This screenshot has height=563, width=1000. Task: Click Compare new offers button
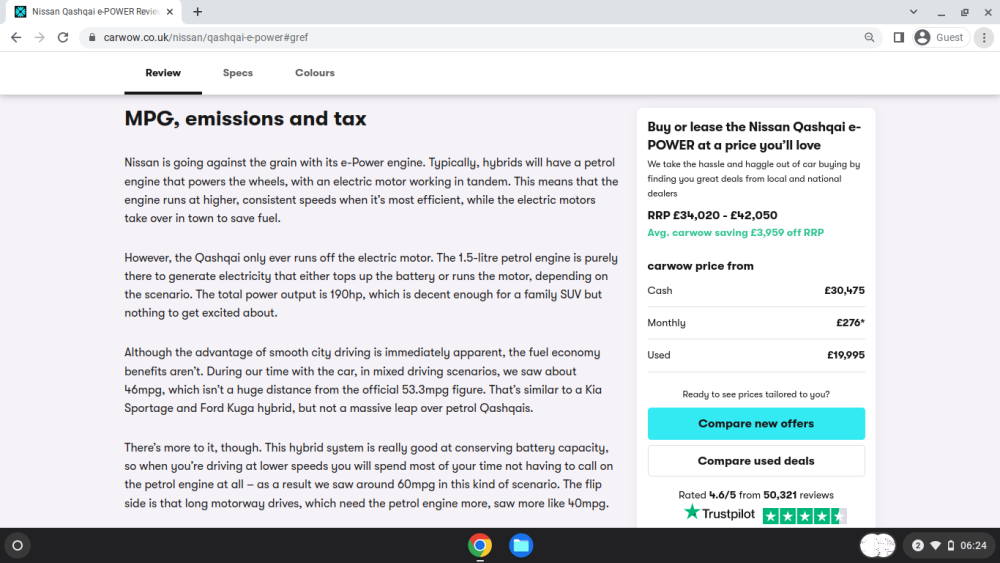point(756,423)
